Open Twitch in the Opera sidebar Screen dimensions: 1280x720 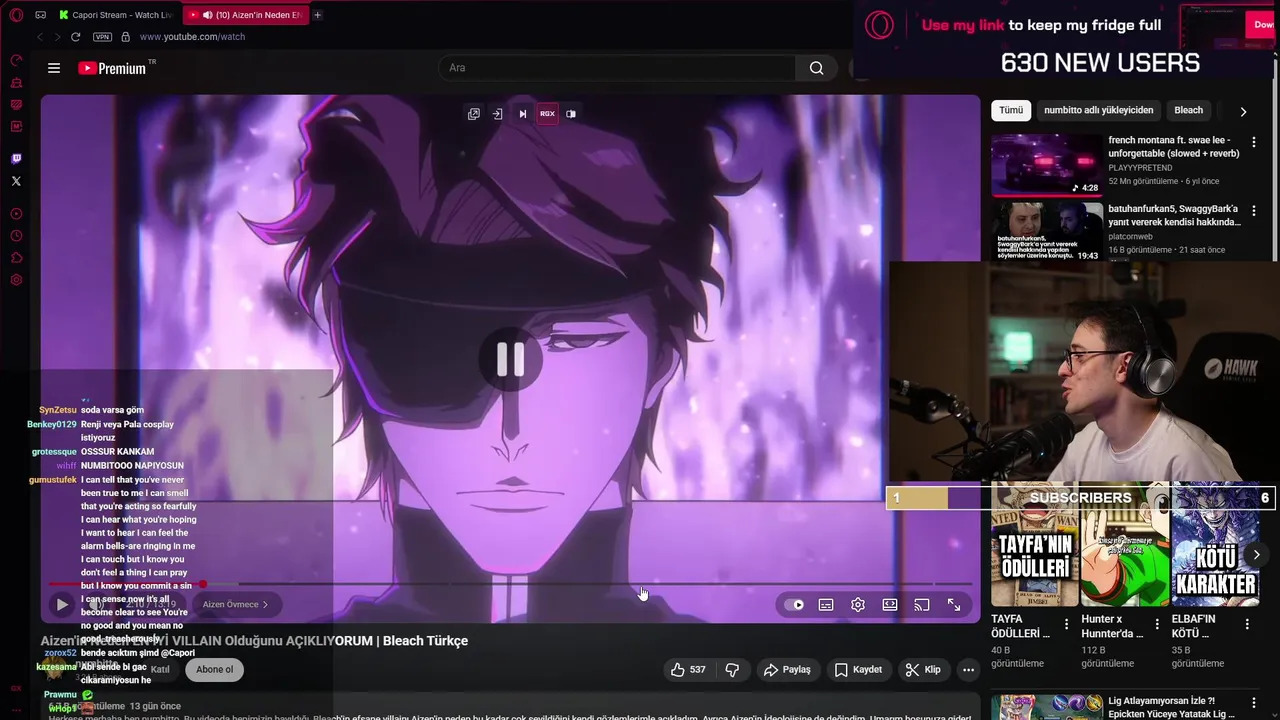click(16, 159)
